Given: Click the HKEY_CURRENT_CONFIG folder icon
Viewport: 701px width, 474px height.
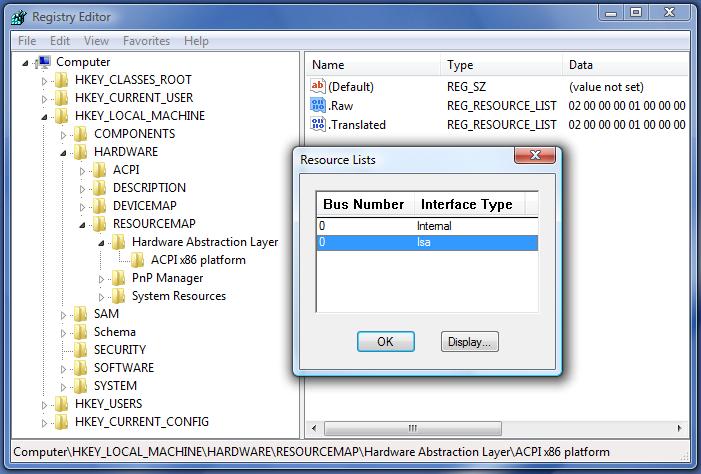Looking at the screenshot, I should point(62,422).
